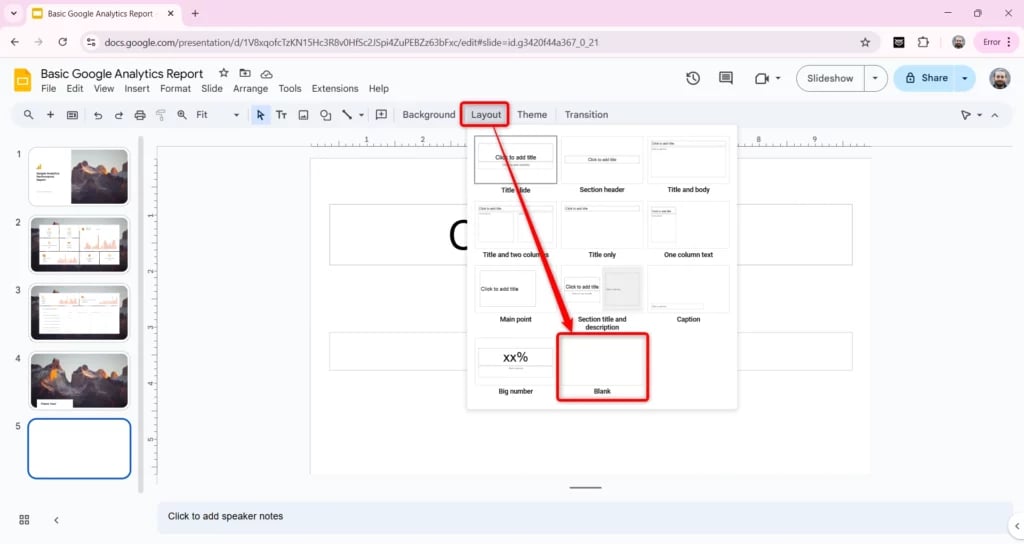Open the Insert menu
The image size is (1024, 544).
137,89
